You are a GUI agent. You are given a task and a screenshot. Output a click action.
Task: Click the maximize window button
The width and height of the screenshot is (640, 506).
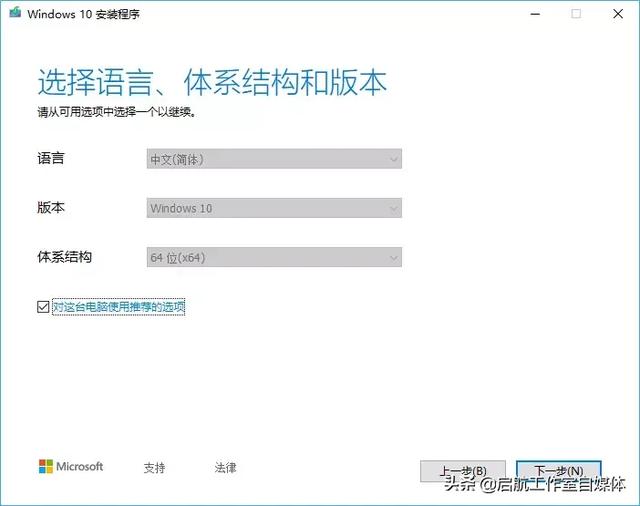[576, 14]
